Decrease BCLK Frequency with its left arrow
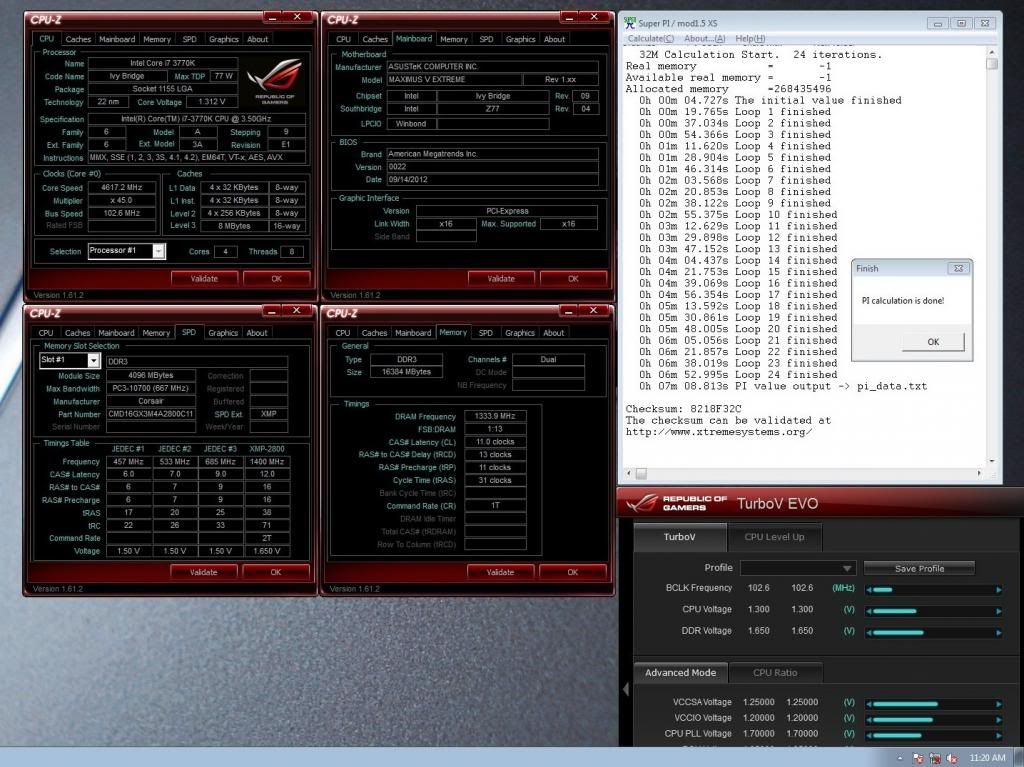Viewport: 1024px width, 767px height. pos(869,589)
